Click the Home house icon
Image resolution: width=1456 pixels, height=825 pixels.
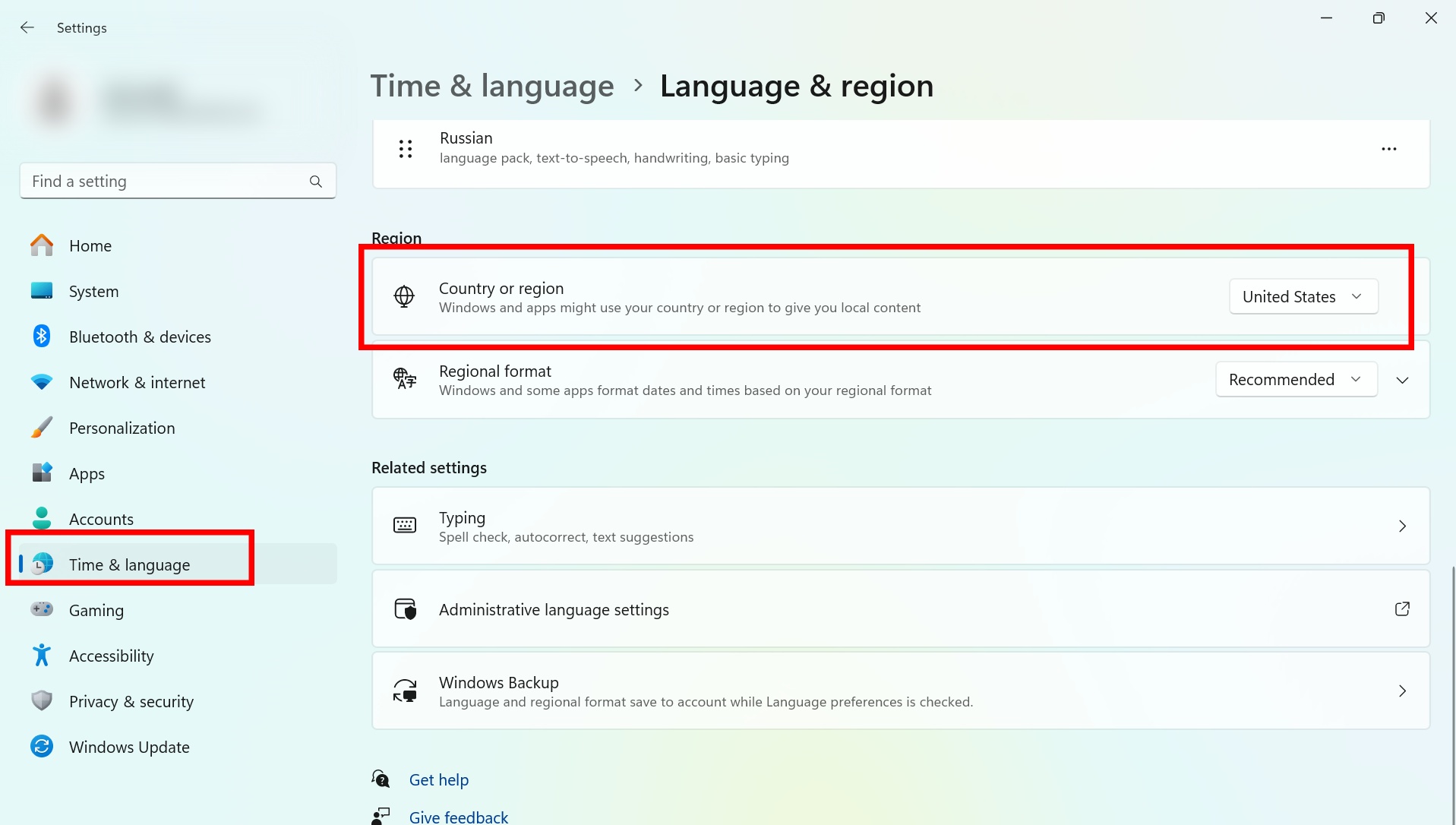click(42, 245)
